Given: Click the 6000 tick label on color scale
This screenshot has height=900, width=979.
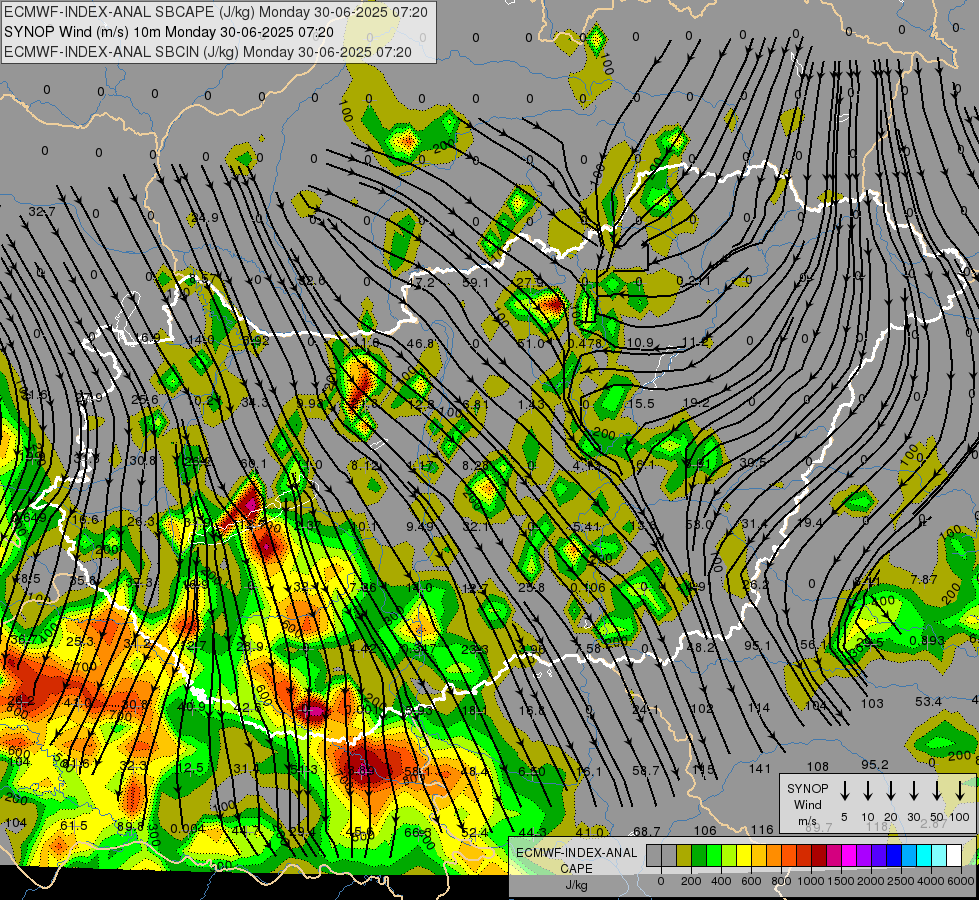Looking at the screenshot, I should coord(962,881).
